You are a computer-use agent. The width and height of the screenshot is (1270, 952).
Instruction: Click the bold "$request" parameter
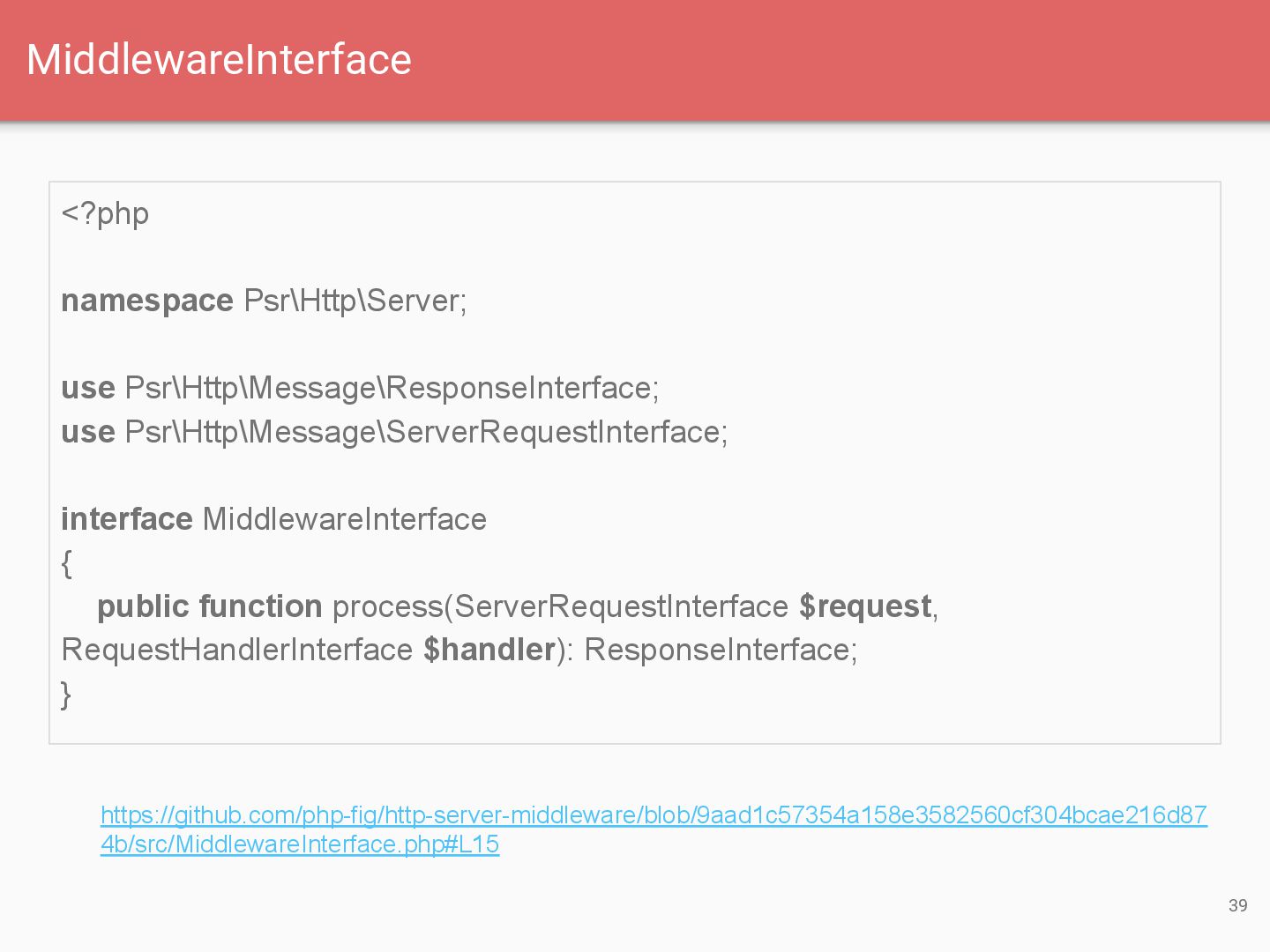(x=865, y=606)
